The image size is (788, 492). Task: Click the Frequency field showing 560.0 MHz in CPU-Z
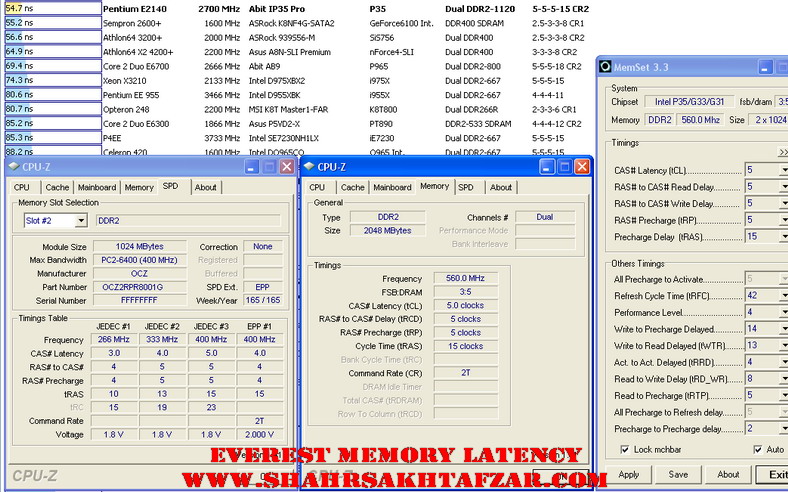465,278
